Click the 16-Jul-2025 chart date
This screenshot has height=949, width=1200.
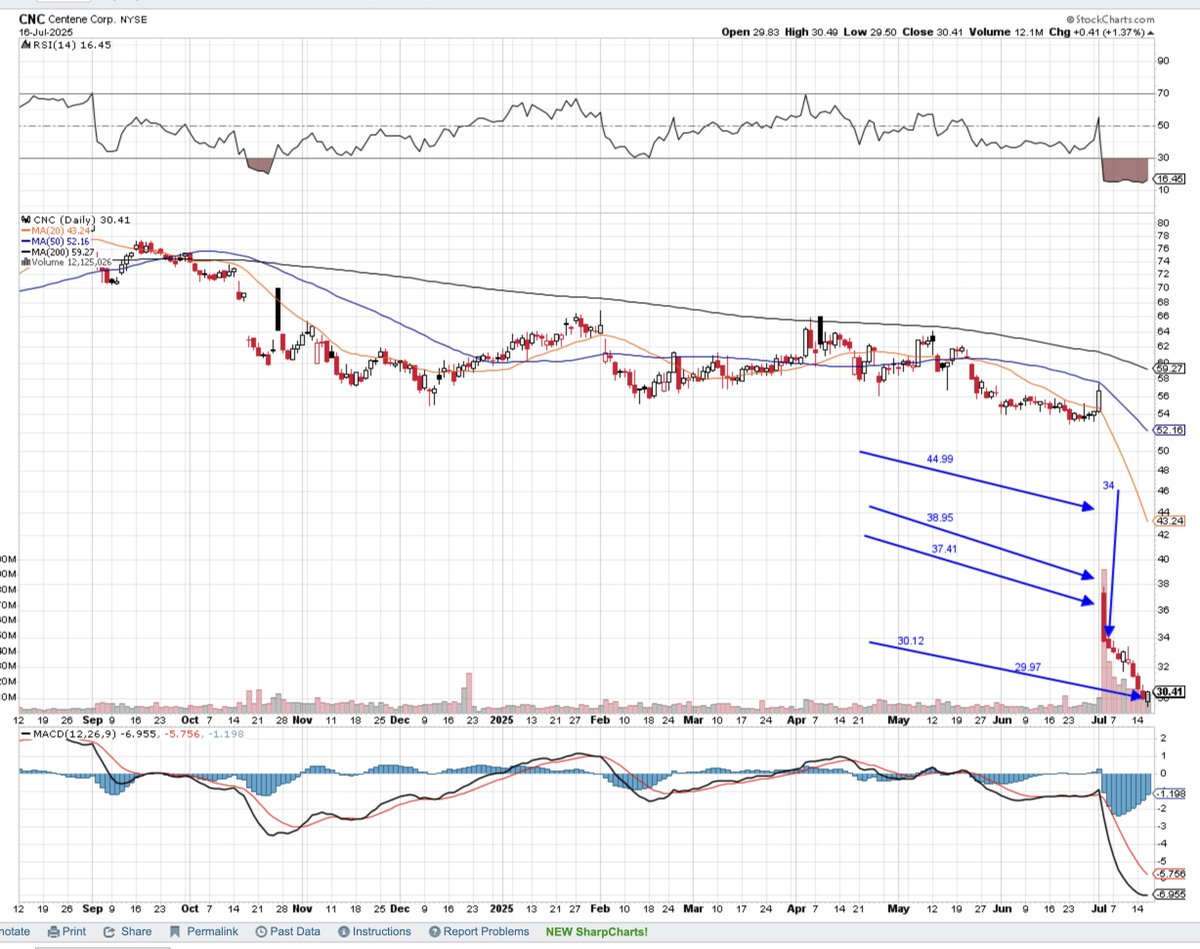coord(44,32)
